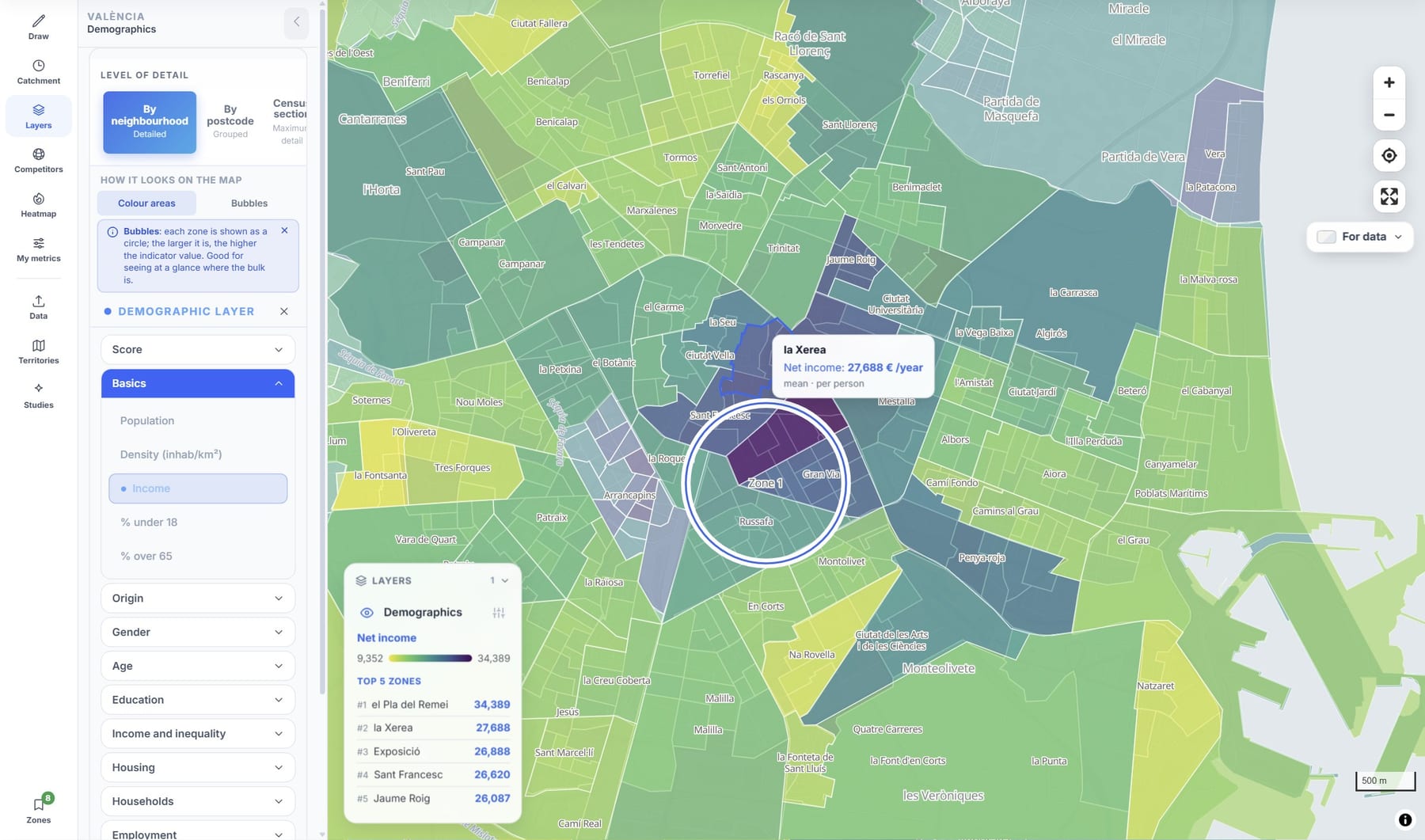1425x840 pixels.
Task: Dismiss the Bubbles info tip
Action: click(x=284, y=230)
